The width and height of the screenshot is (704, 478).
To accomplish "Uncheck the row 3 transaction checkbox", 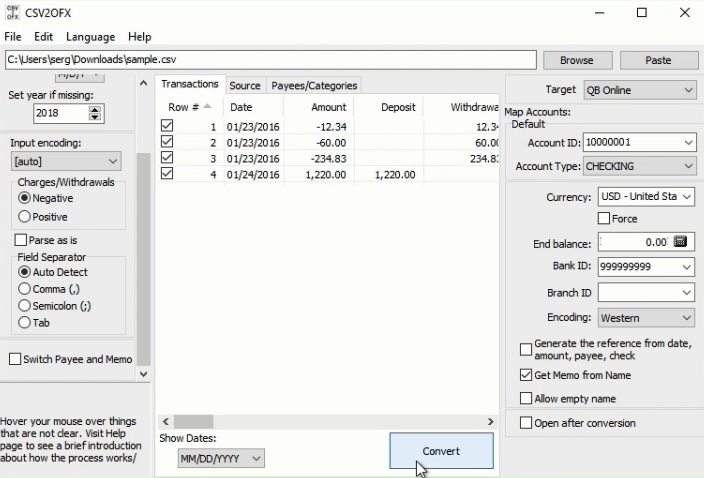I will [x=167, y=158].
